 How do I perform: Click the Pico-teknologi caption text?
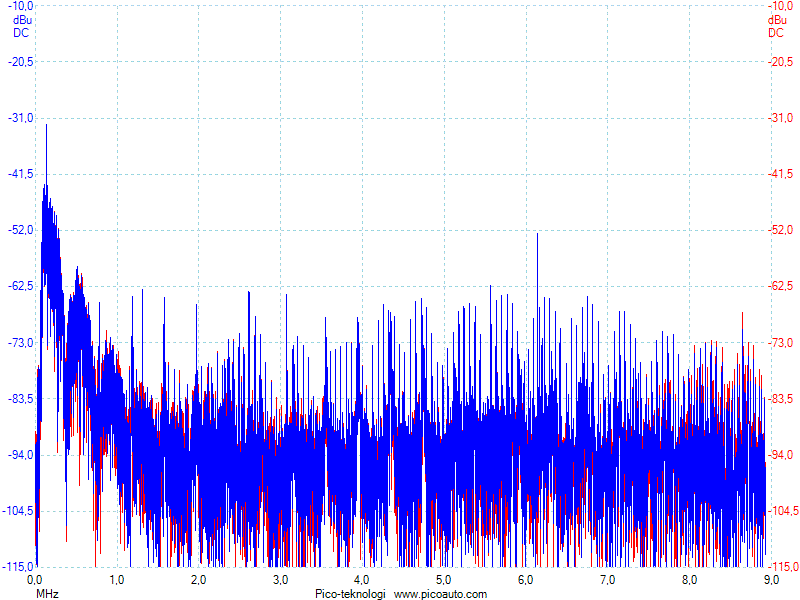(x=351, y=594)
